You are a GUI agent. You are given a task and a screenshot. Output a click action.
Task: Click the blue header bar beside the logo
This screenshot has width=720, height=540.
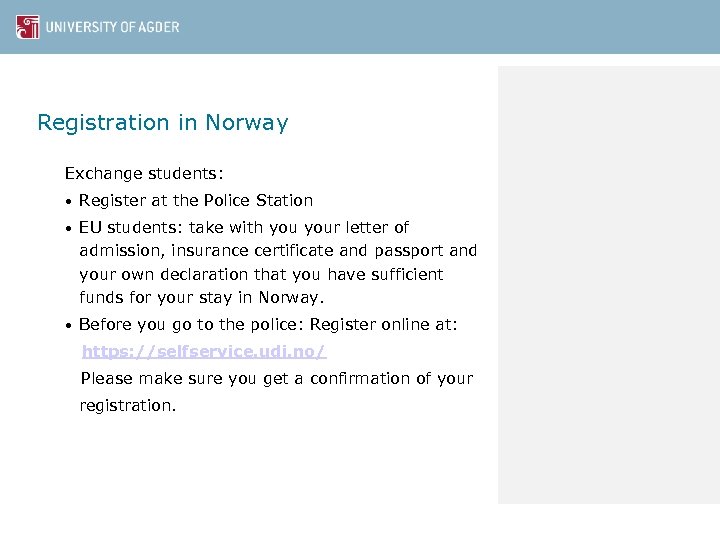pos(450,27)
